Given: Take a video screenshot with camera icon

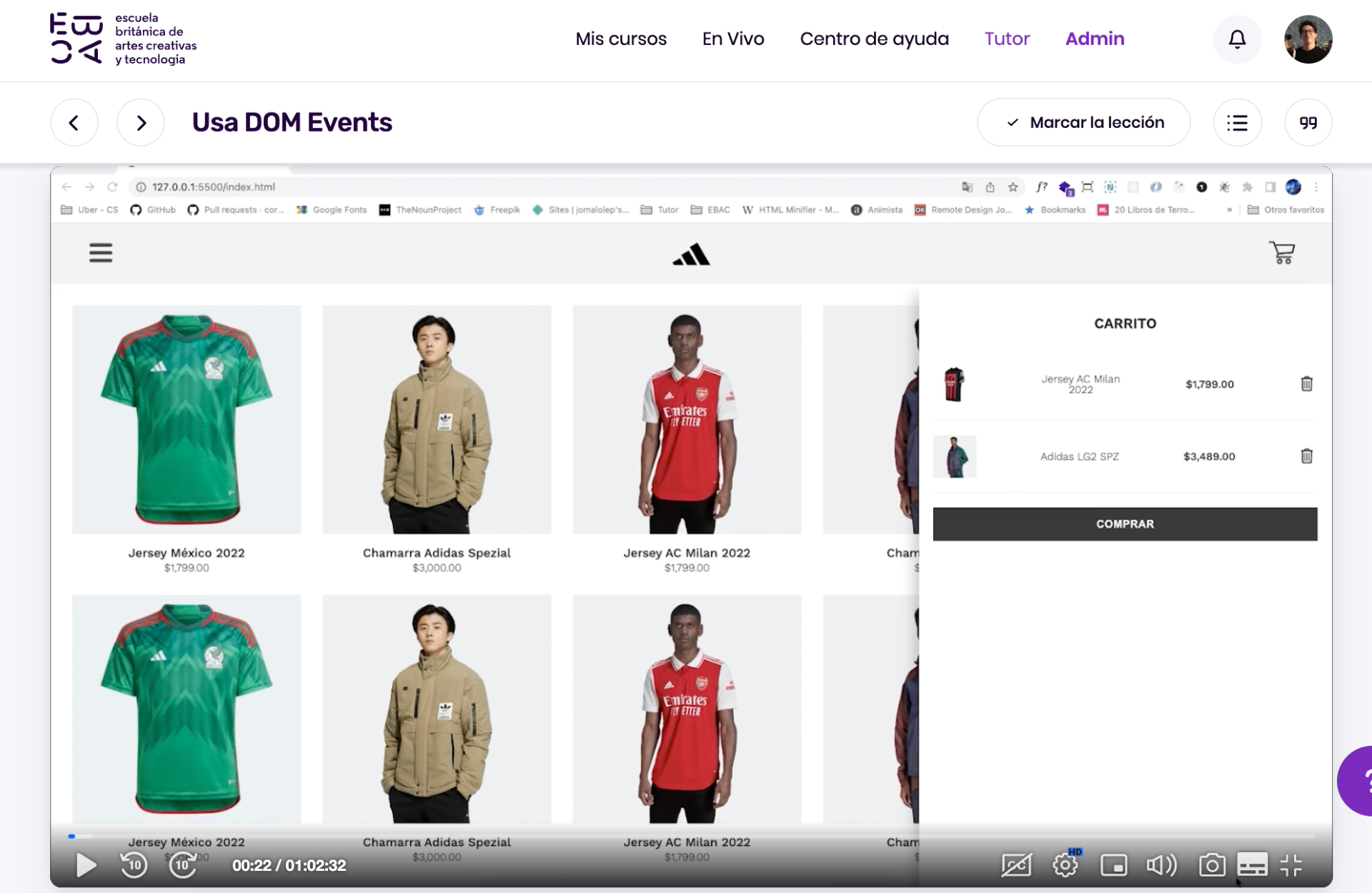Looking at the screenshot, I should point(1212,865).
